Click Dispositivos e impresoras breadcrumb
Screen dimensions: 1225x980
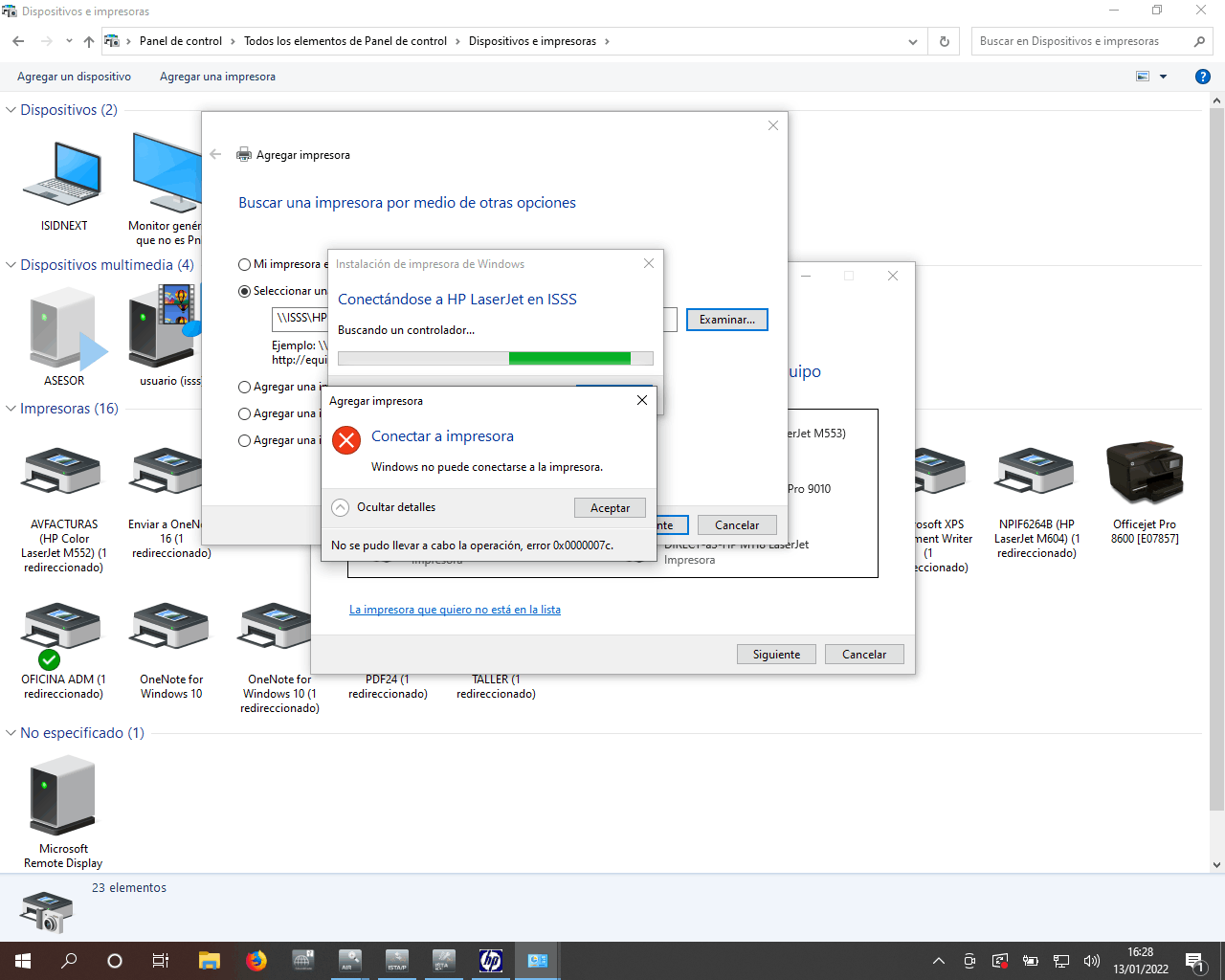click(532, 41)
